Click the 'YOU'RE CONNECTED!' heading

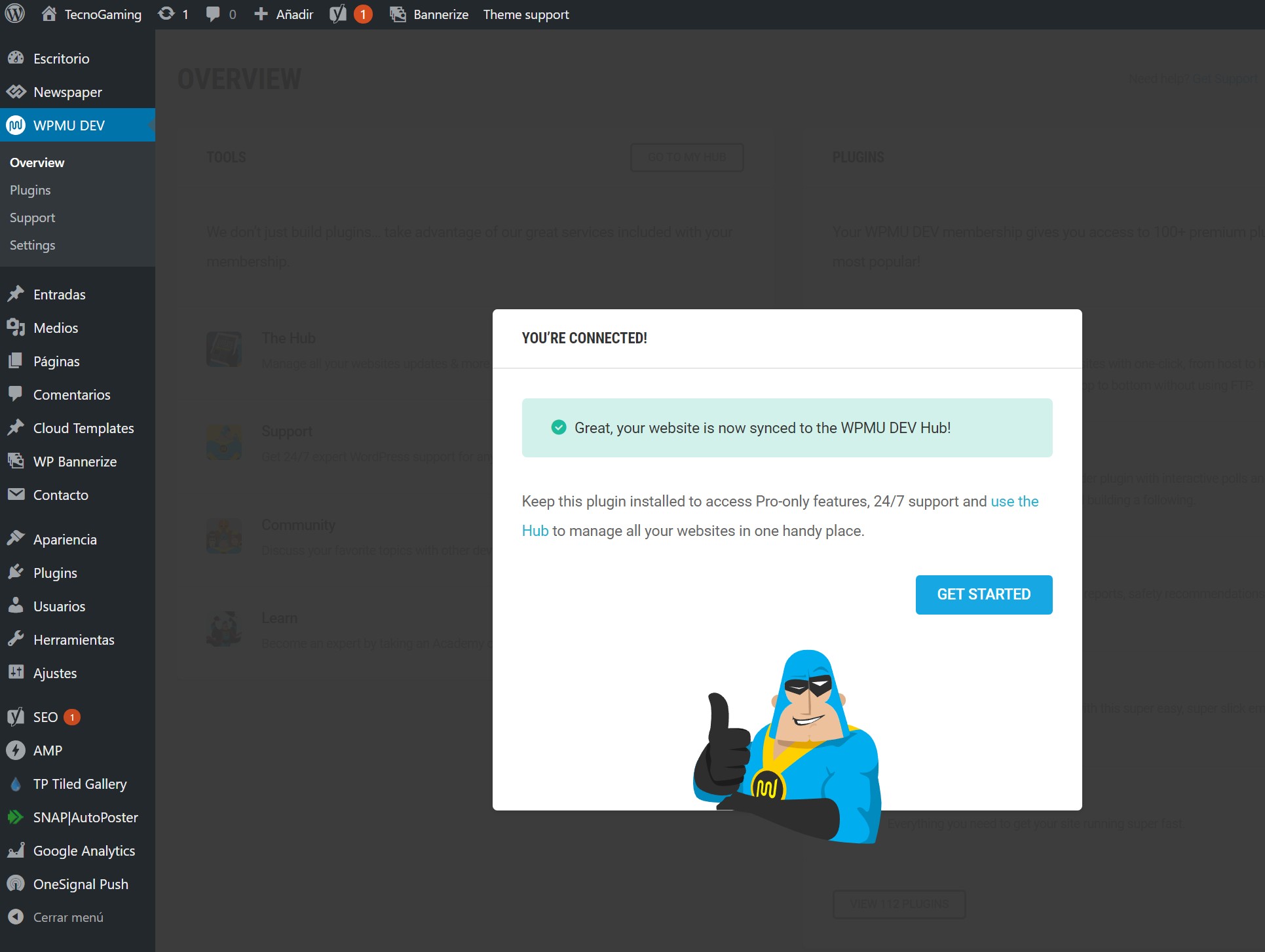click(584, 338)
